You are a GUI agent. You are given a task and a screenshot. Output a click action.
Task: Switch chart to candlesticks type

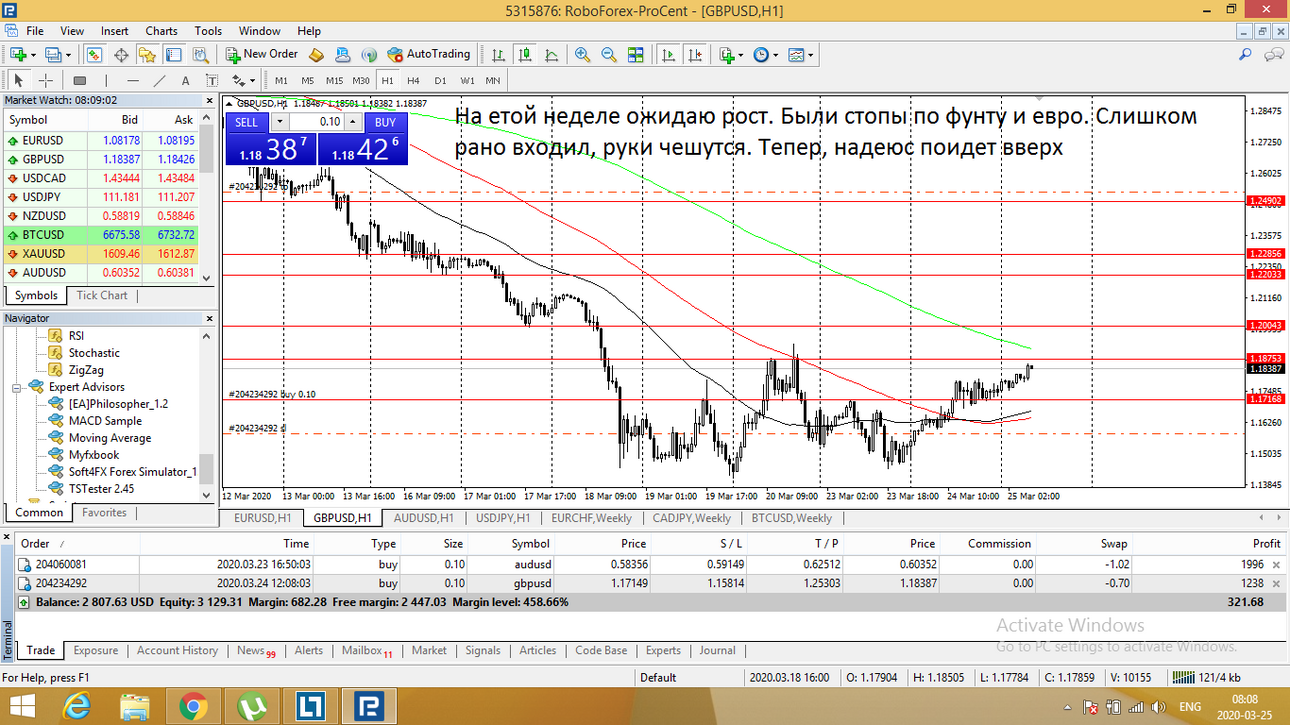click(x=524, y=55)
